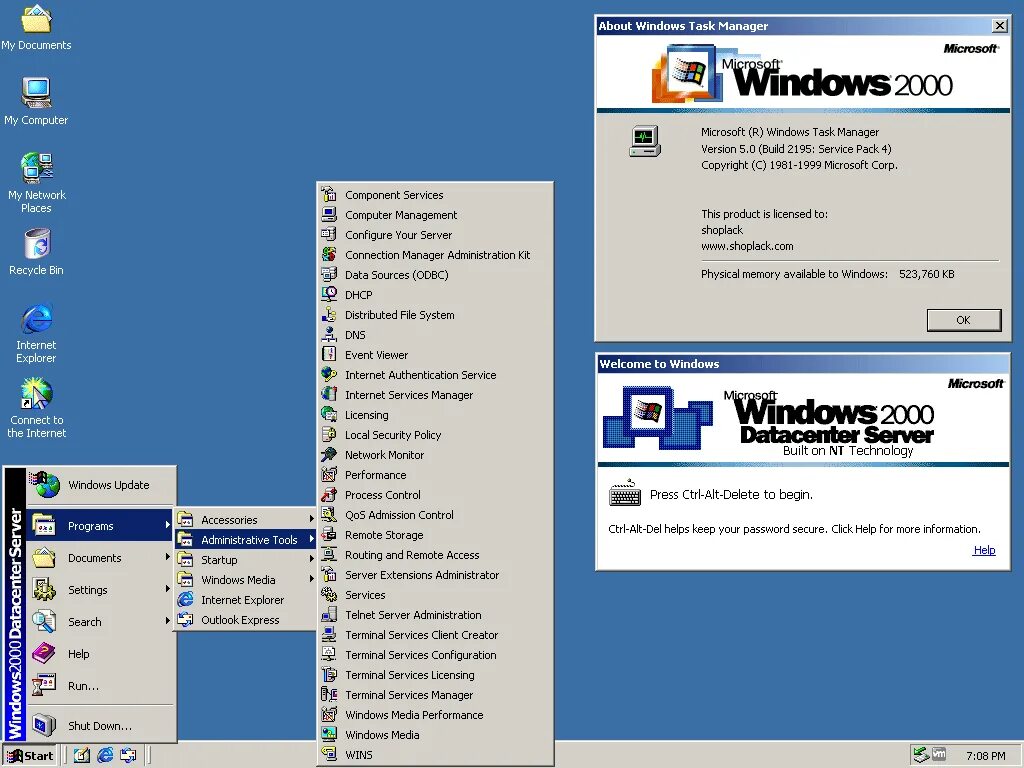
Task: Click the Event Viewer icon
Action: click(x=329, y=355)
